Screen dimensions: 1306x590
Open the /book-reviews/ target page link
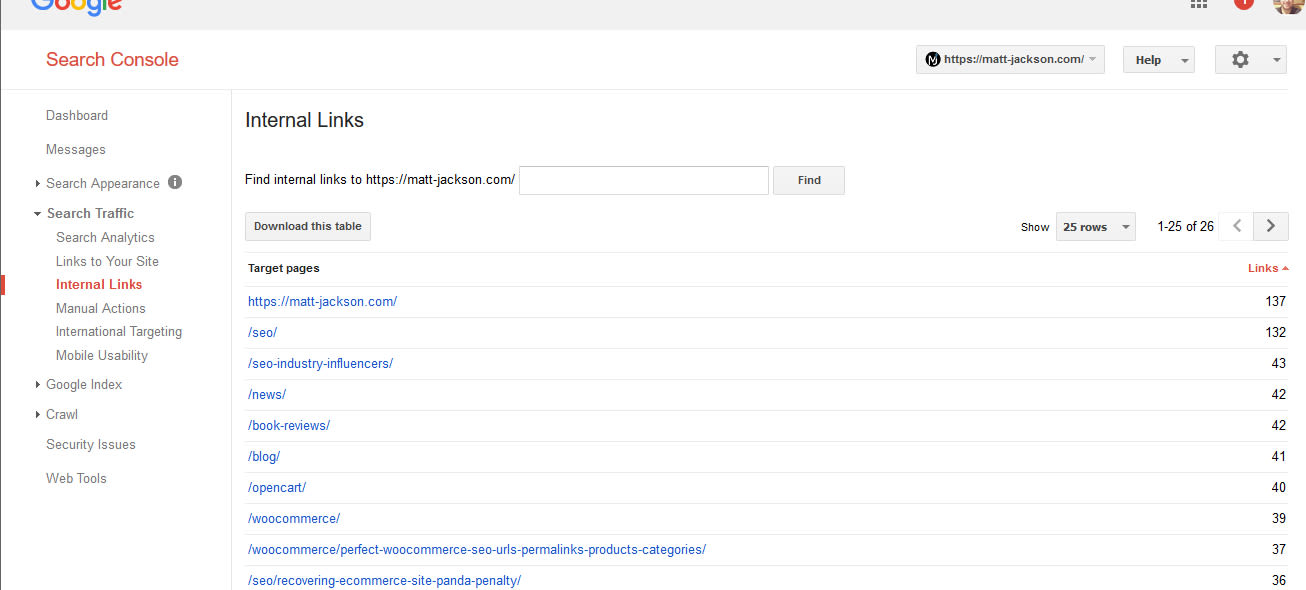point(289,425)
